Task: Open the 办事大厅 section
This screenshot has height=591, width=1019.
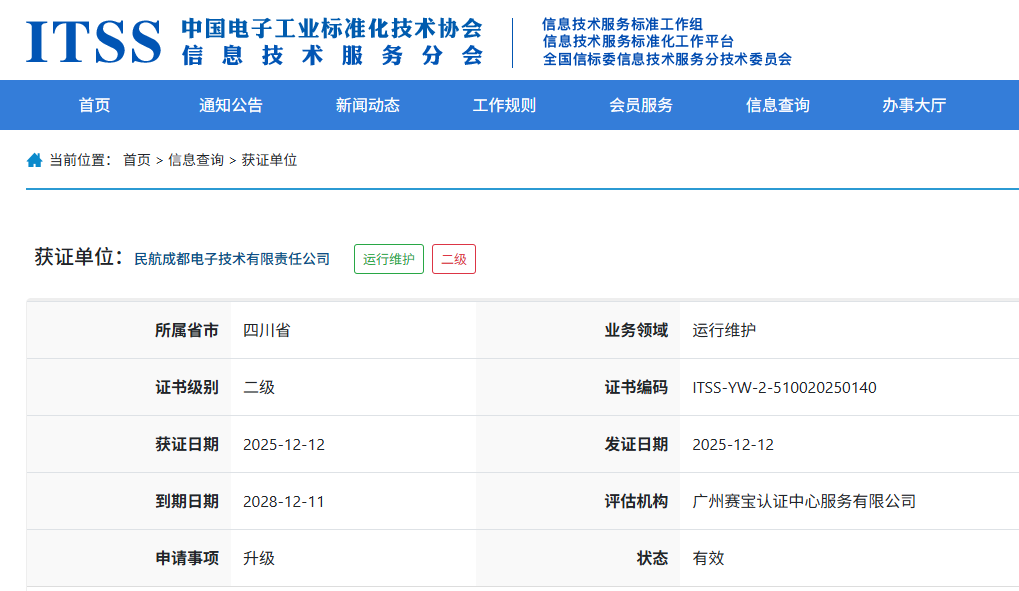Action: [x=912, y=105]
